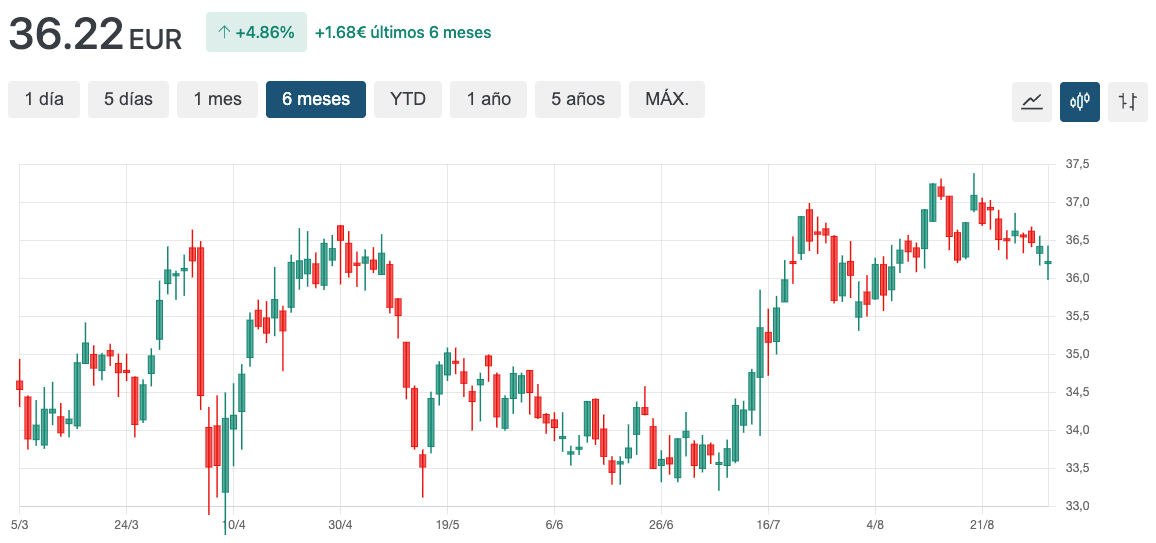Viewport: 1156px width, 543px height.
Task: Select the 1 día time range
Action: coord(44,99)
